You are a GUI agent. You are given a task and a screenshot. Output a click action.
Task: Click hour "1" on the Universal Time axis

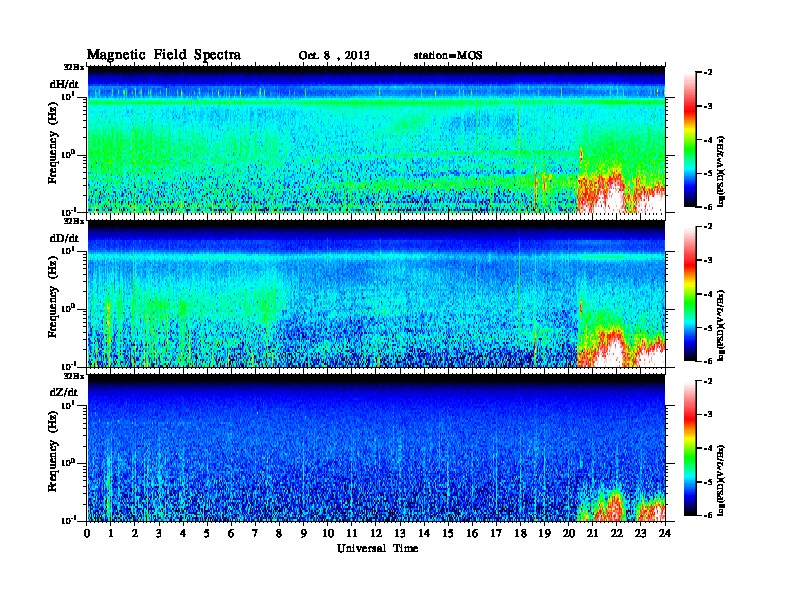(x=111, y=533)
